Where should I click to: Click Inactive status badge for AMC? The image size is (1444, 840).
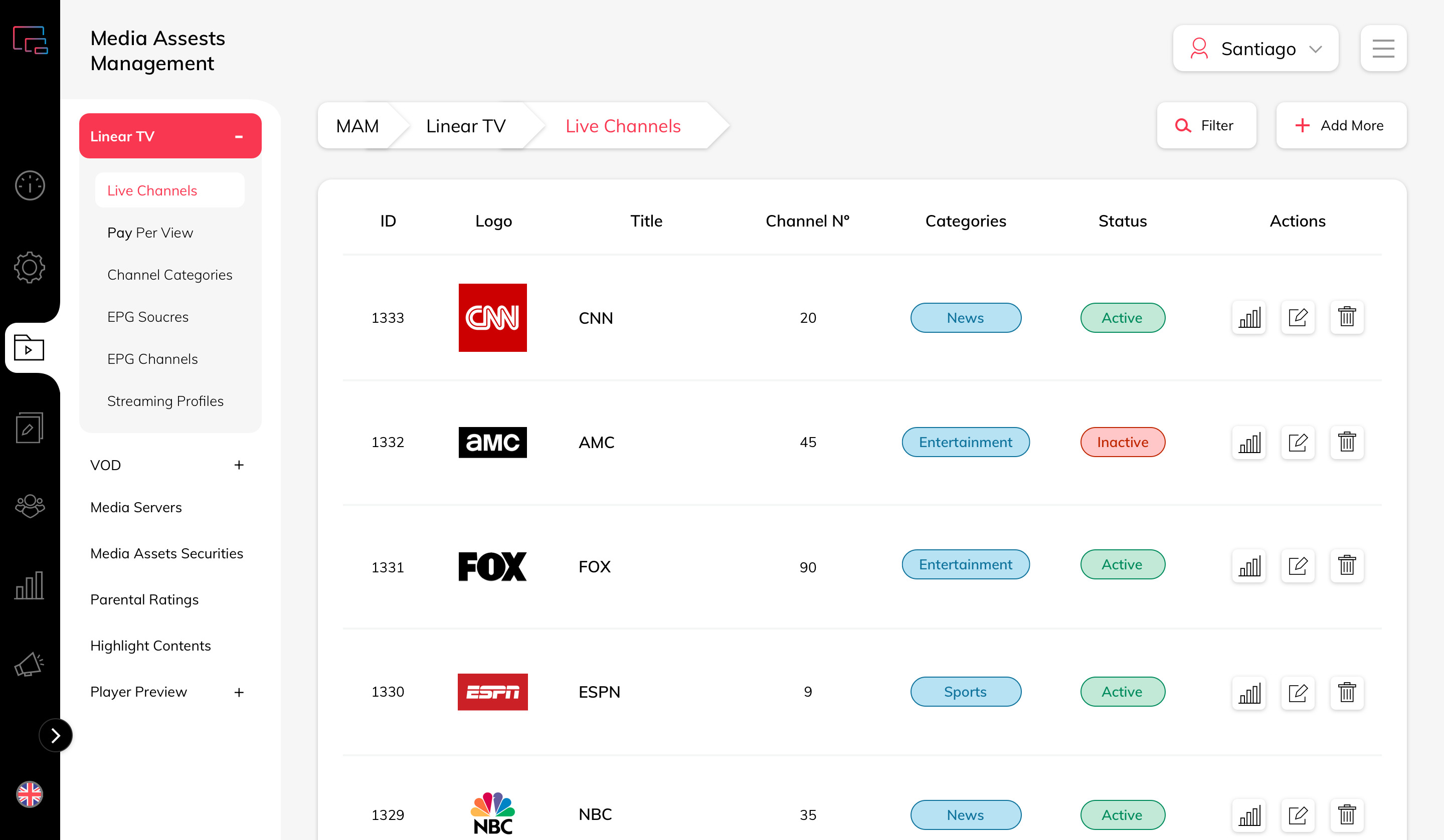click(1123, 442)
